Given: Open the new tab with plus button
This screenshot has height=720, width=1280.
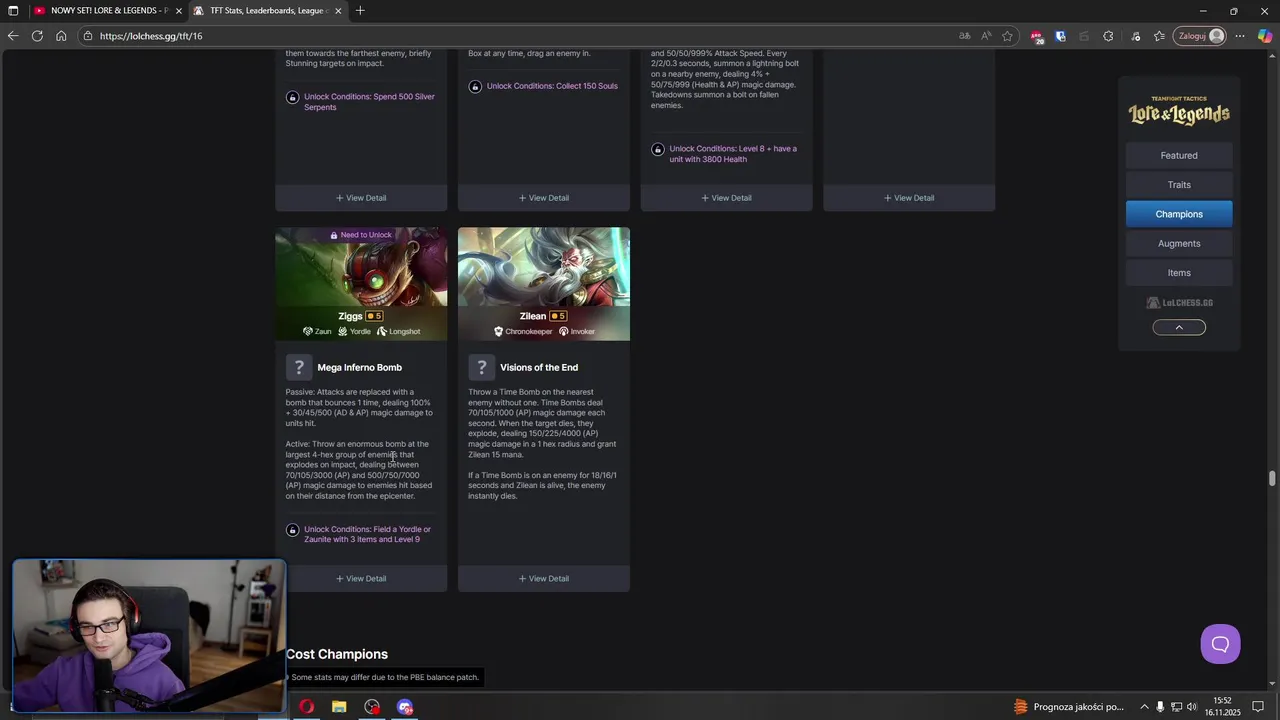Looking at the screenshot, I should pyautogui.click(x=360, y=11).
